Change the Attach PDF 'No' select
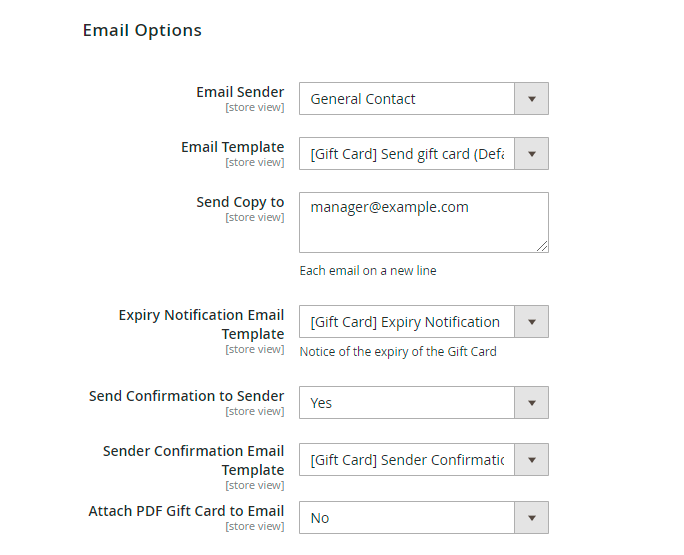This screenshot has width=684, height=555. [x=407, y=518]
